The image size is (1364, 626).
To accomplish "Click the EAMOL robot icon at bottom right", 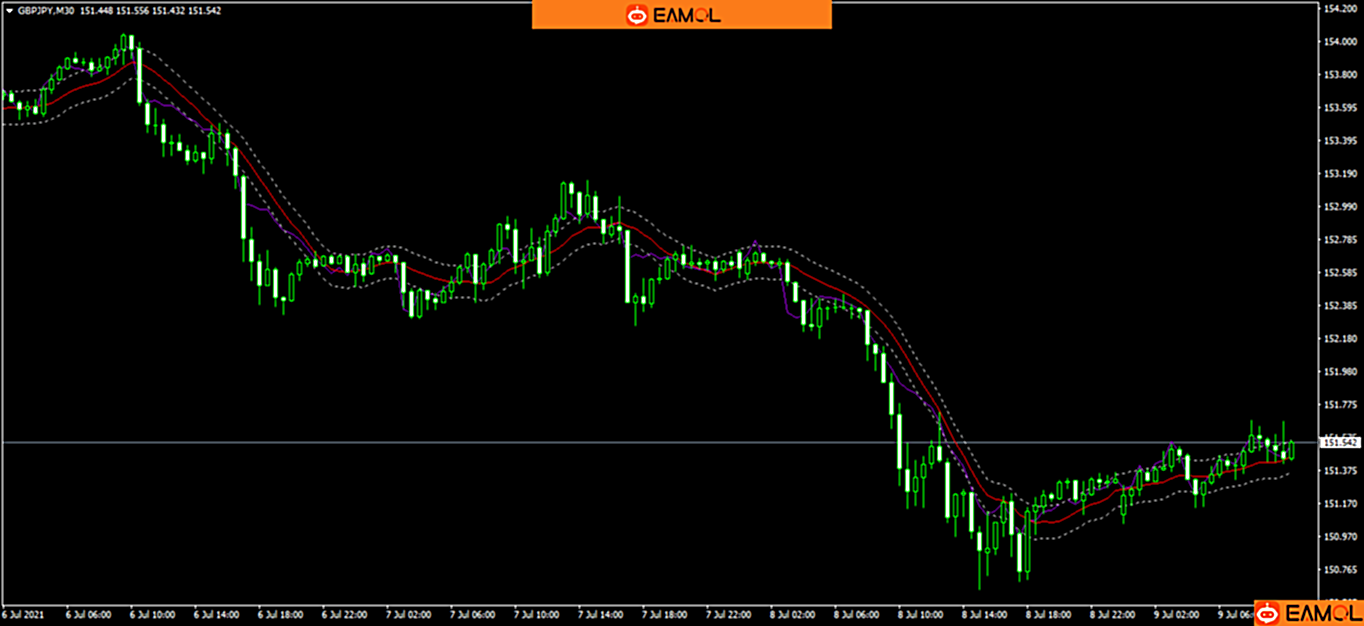I will [x=1268, y=613].
